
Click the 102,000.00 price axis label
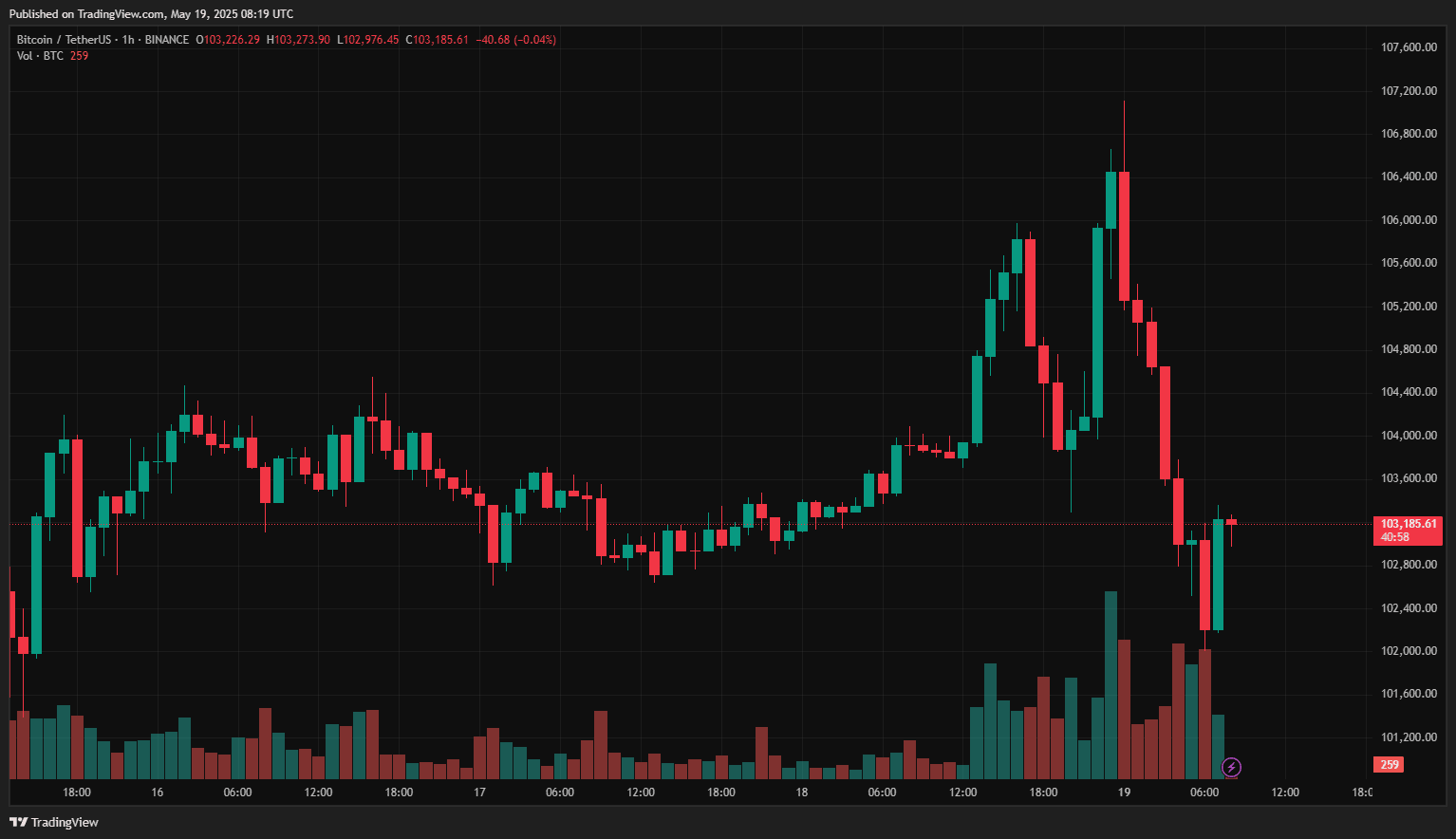1409,651
